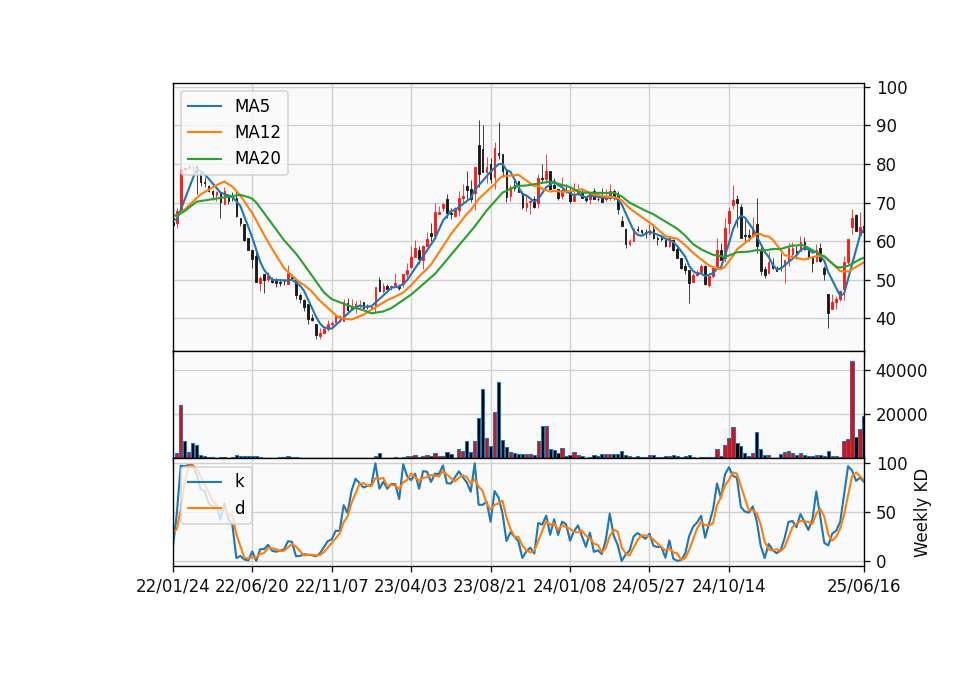Click the price axis value 100

point(892,88)
